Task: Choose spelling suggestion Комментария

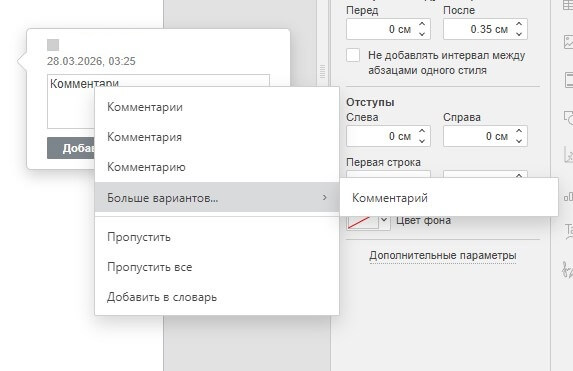Action: [x=217, y=137]
